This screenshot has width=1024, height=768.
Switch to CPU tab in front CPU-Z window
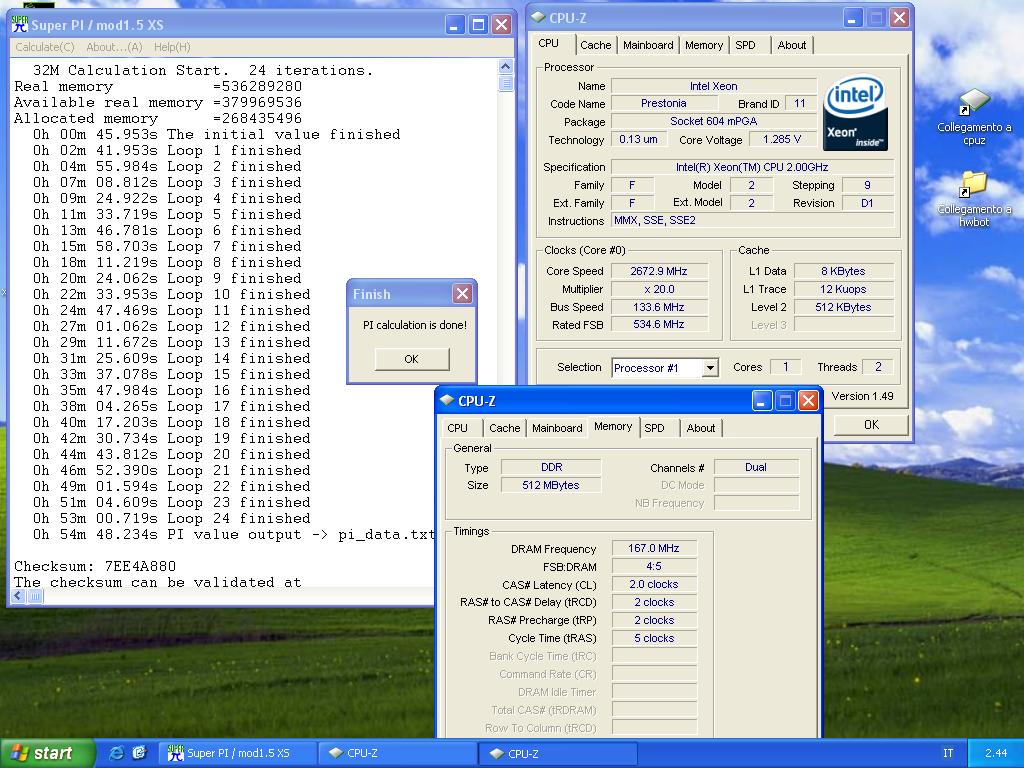[457, 428]
